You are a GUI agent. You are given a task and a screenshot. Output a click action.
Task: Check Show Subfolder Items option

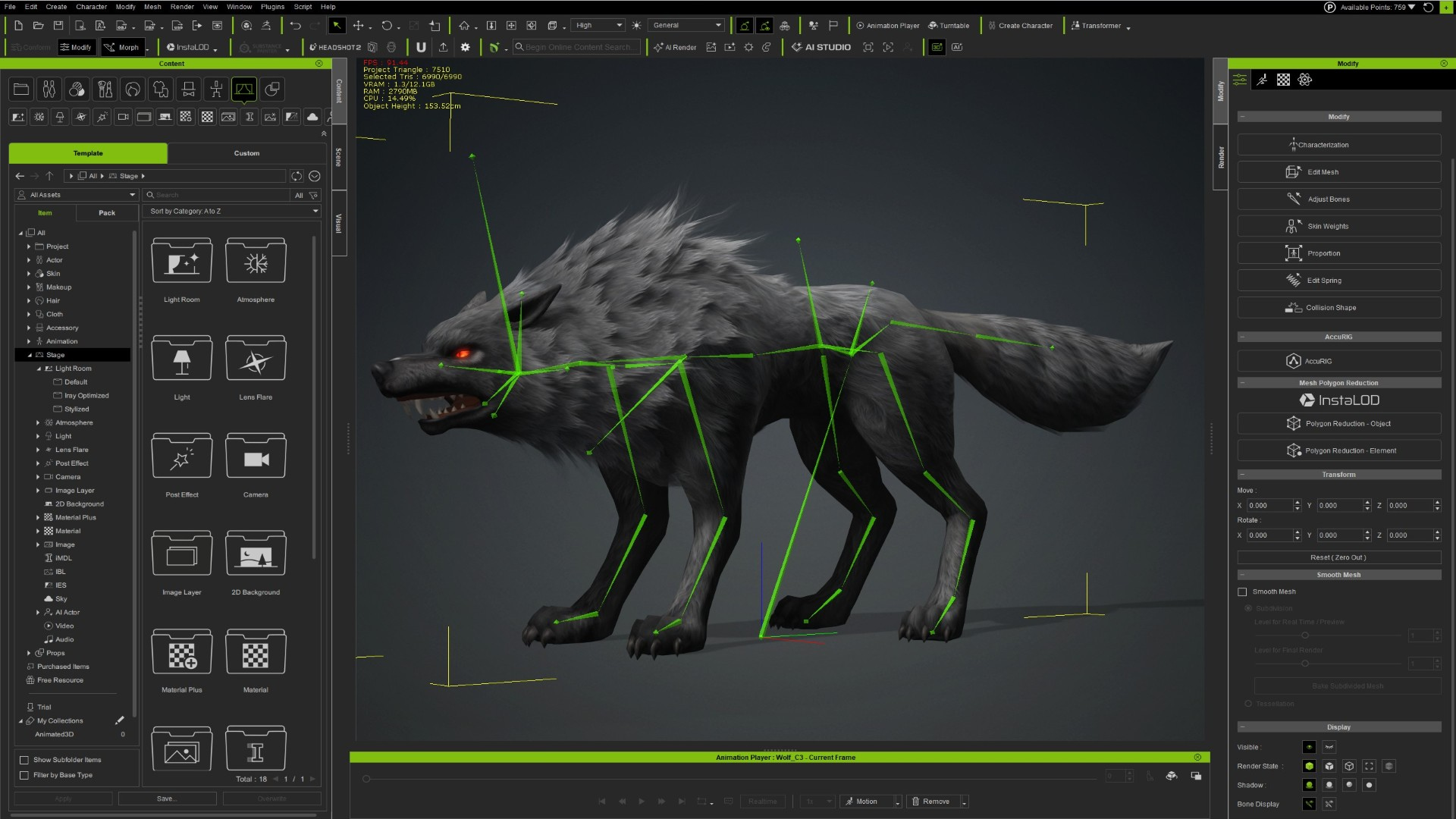24,760
